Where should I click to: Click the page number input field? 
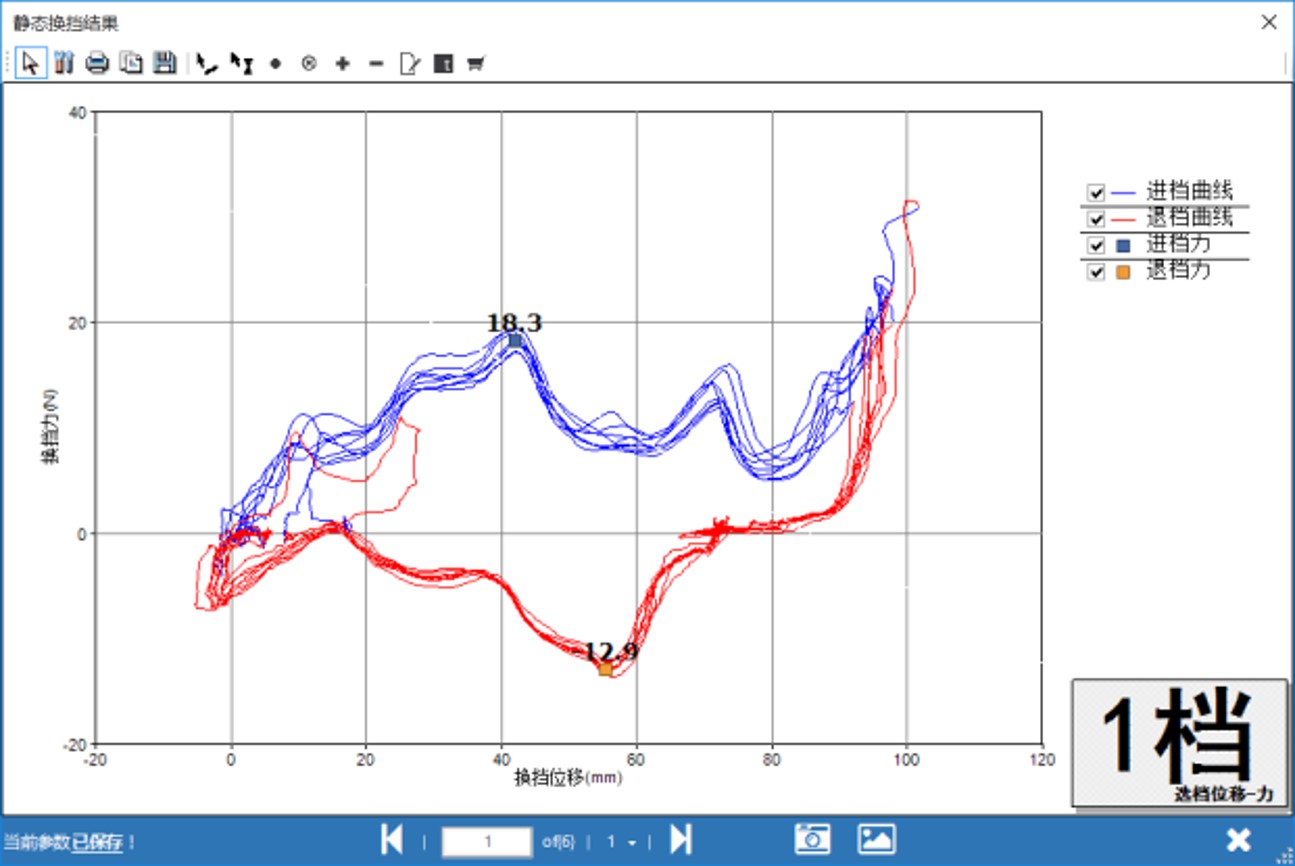[487, 842]
